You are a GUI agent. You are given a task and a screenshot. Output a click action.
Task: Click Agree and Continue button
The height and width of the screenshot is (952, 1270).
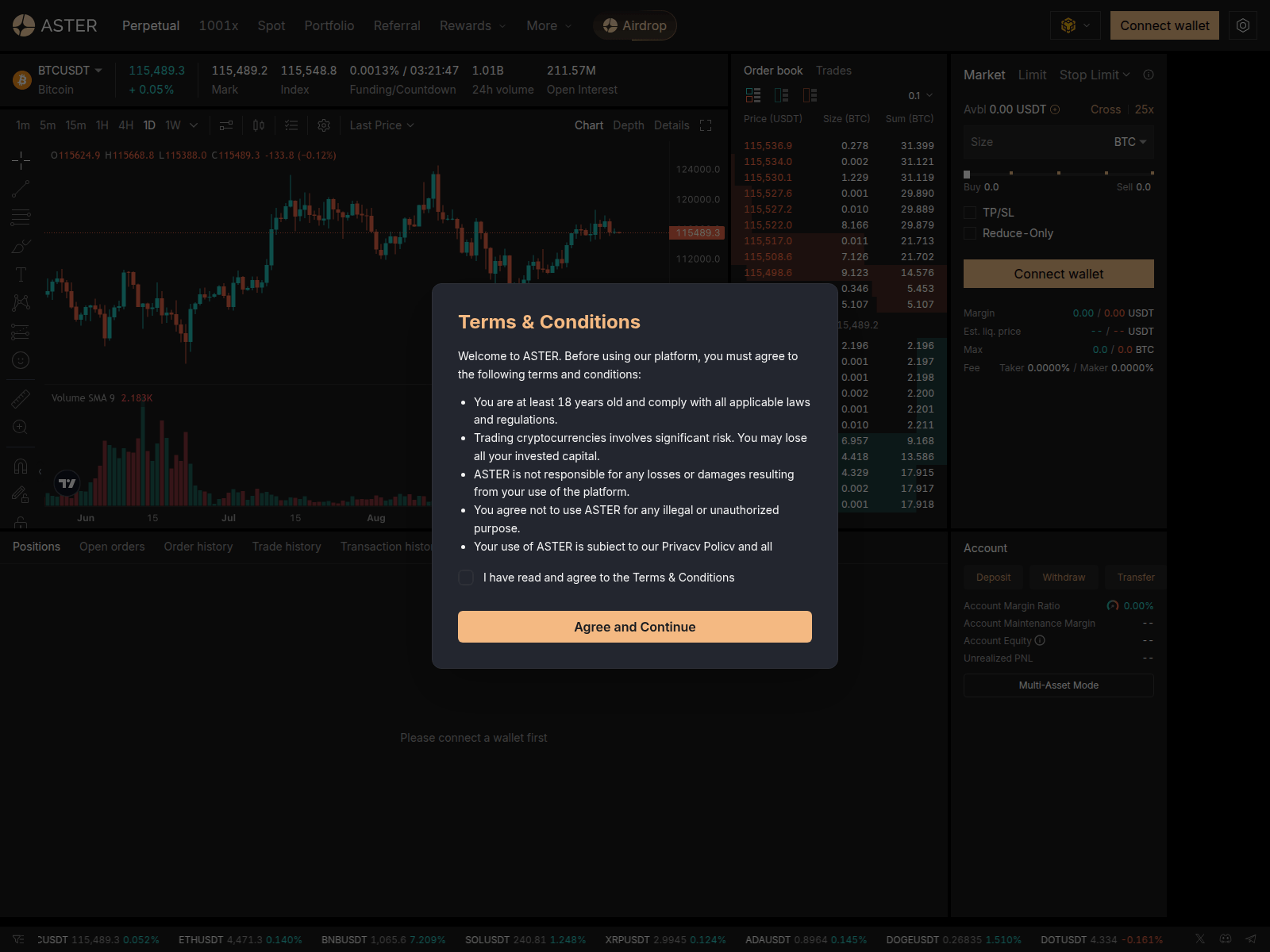[x=635, y=627]
